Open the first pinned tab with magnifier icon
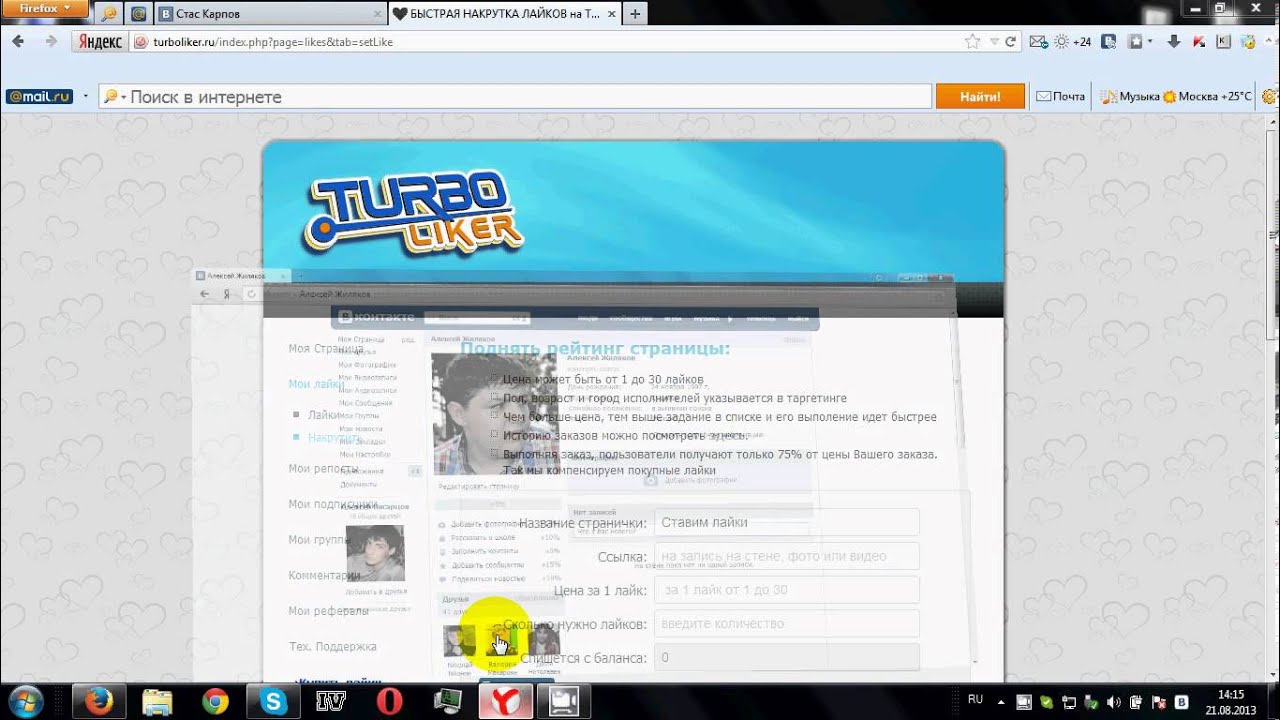 109,14
